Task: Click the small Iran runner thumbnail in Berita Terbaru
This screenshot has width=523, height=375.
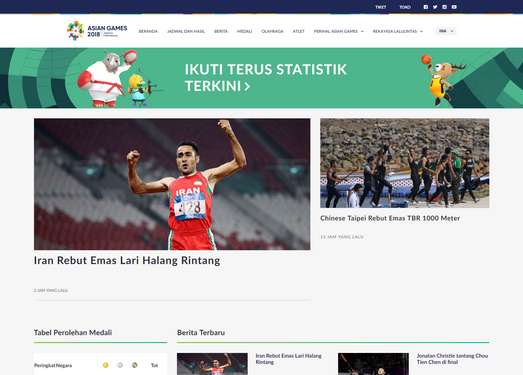Action: tap(212, 364)
